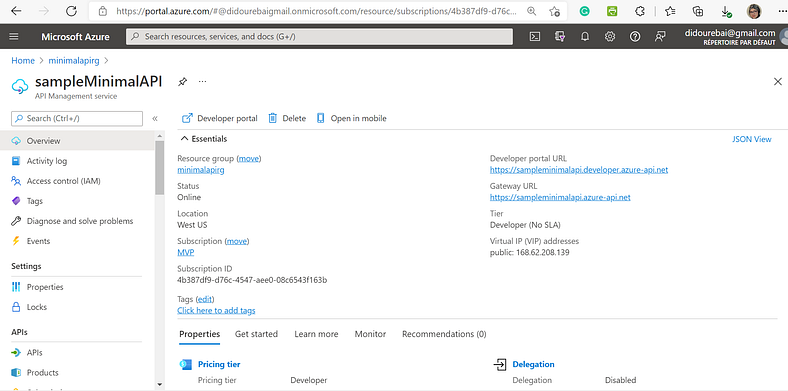Close the sampleMinimalAPI blade
Image resolution: width=788 pixels, height=391 pixels.
777,81
